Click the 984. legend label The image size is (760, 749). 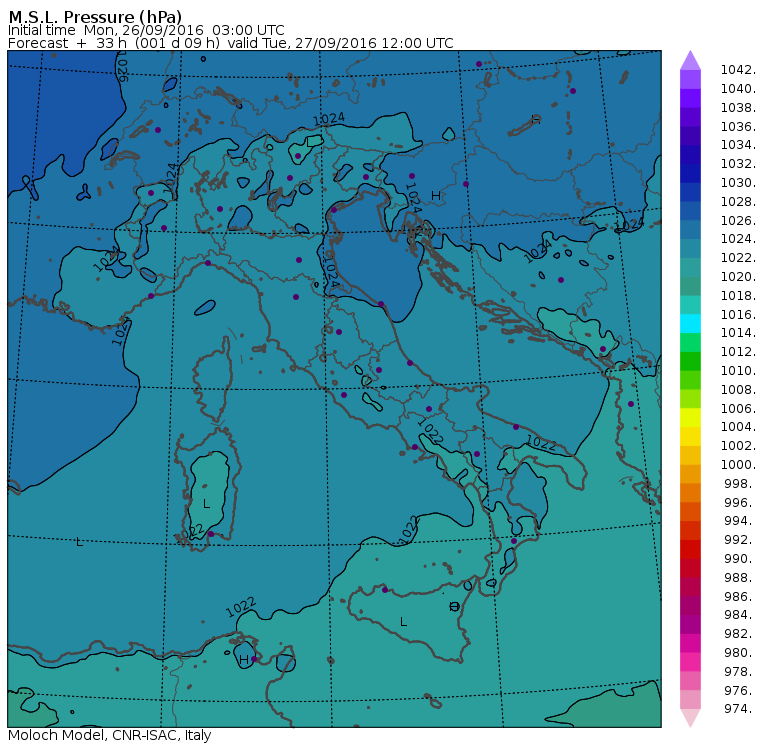(x=740, y=615)
